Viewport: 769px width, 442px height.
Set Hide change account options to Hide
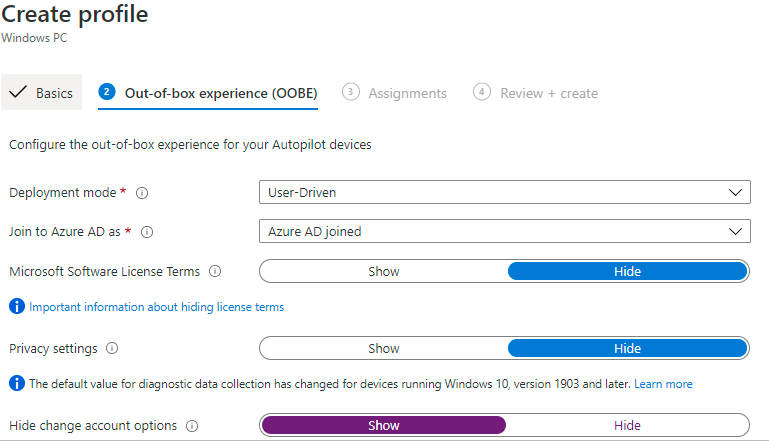point(627,425)
